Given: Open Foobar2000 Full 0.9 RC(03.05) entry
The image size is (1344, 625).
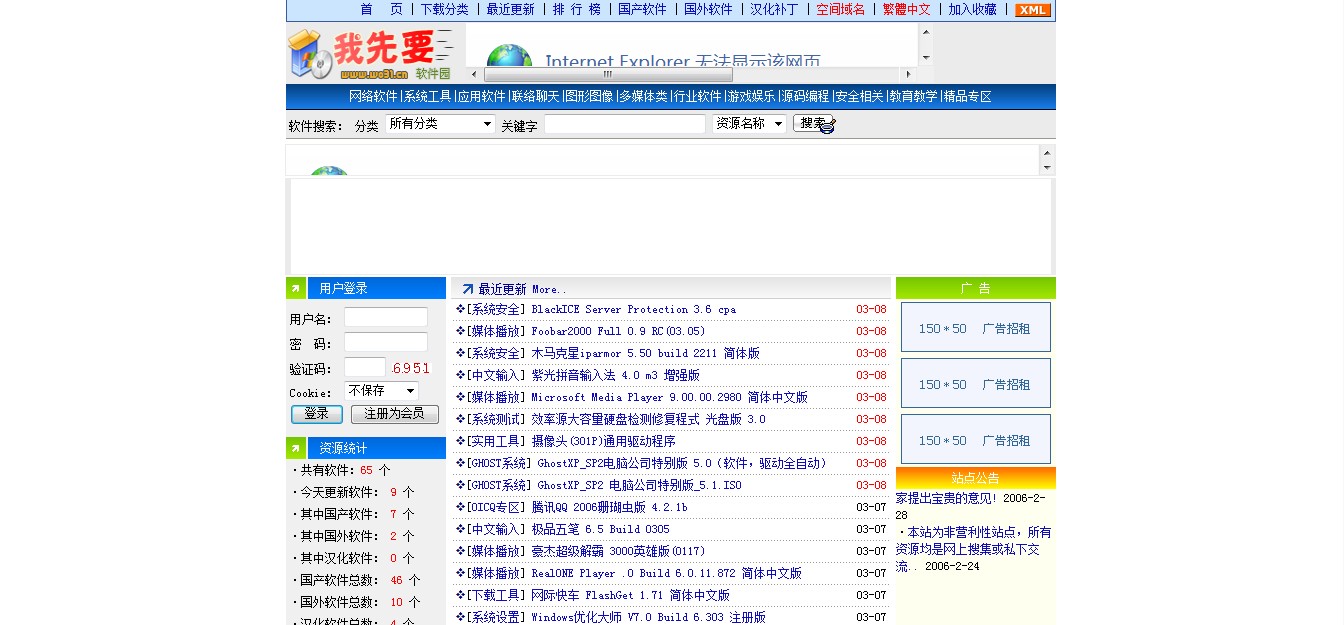Looking at the screenshot, I should pyautogui.click(x=618, y=332).
